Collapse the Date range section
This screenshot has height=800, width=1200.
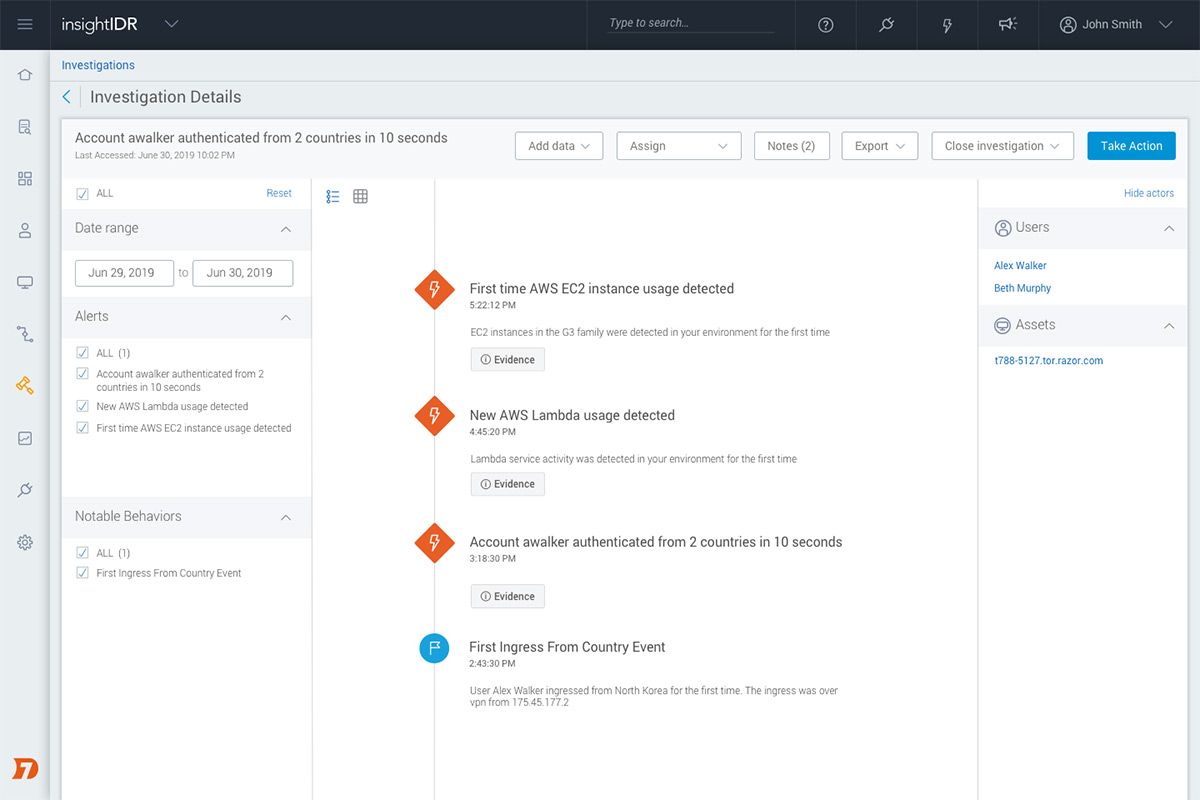click(286, 229)
